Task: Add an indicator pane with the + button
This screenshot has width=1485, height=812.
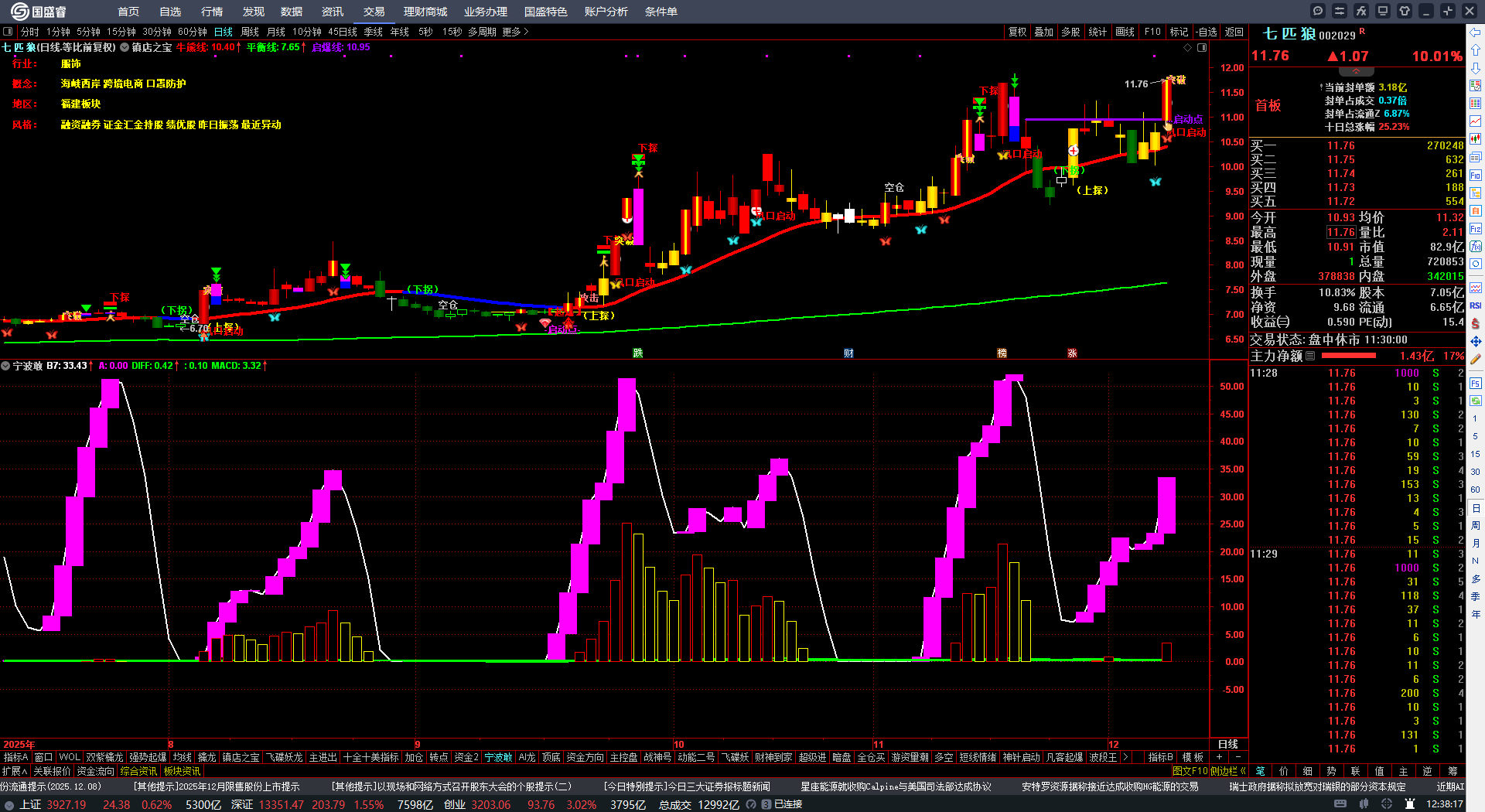Action: coord(1220,757)
